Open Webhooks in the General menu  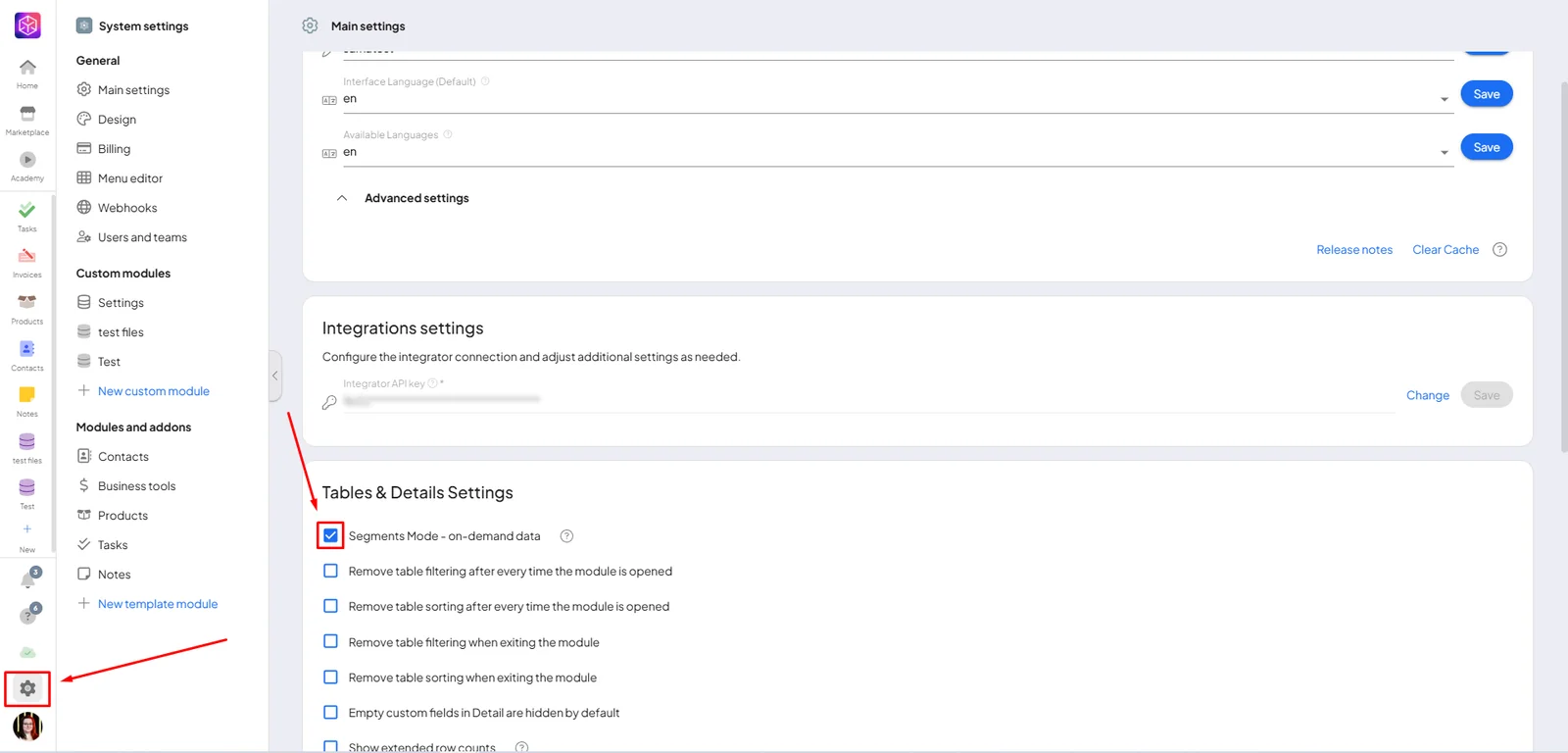(127, 208)
